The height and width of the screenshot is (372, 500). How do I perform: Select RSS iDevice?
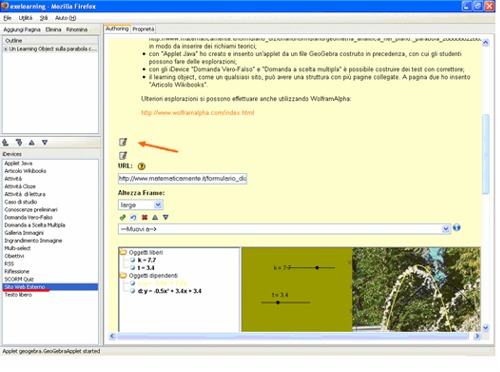(x=9, y=264)
